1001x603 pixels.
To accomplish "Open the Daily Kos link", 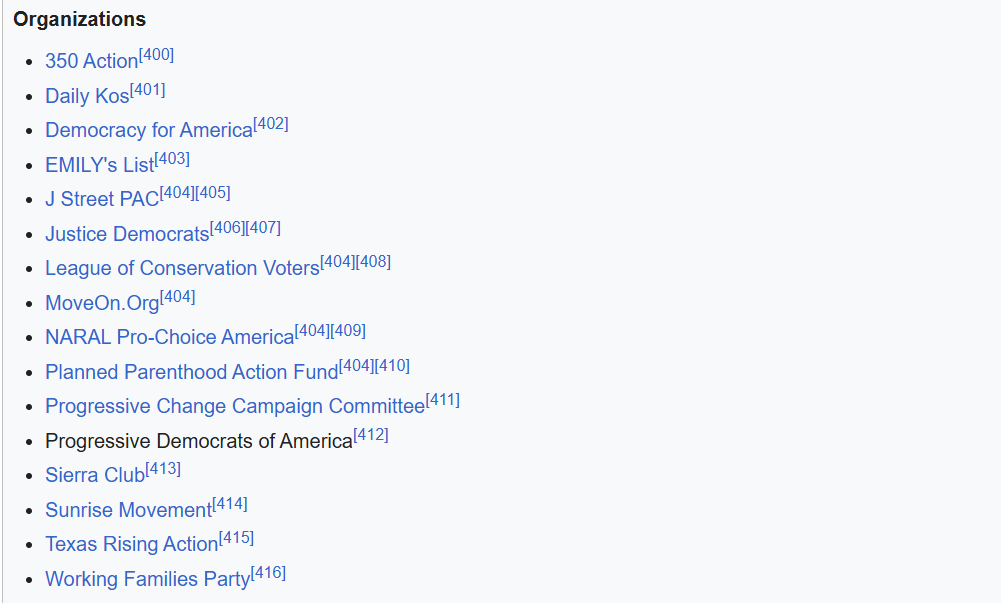I will point(87,96).
